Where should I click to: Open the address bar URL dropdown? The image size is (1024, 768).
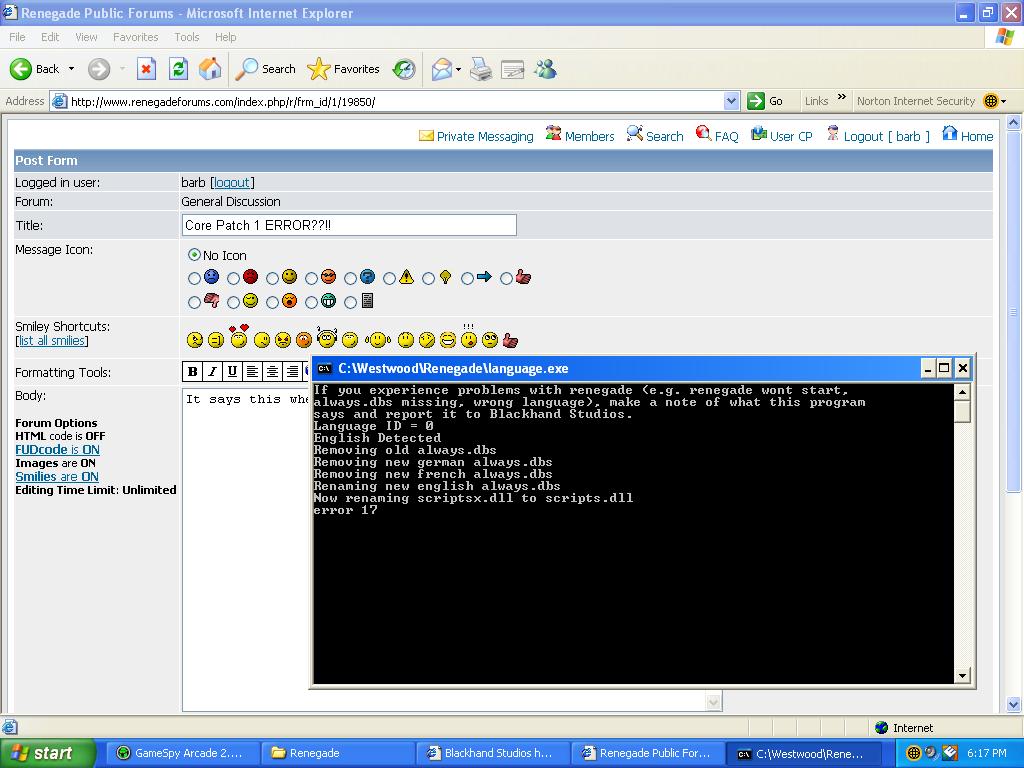pyautogui.click(x=732, y=101)
